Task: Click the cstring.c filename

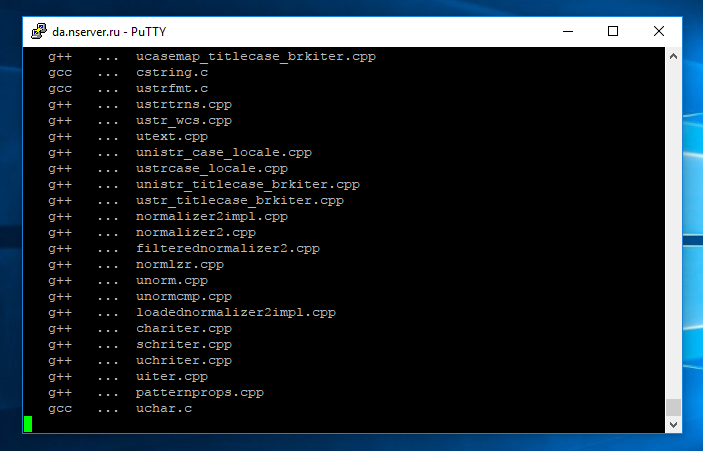Action: 172,73
